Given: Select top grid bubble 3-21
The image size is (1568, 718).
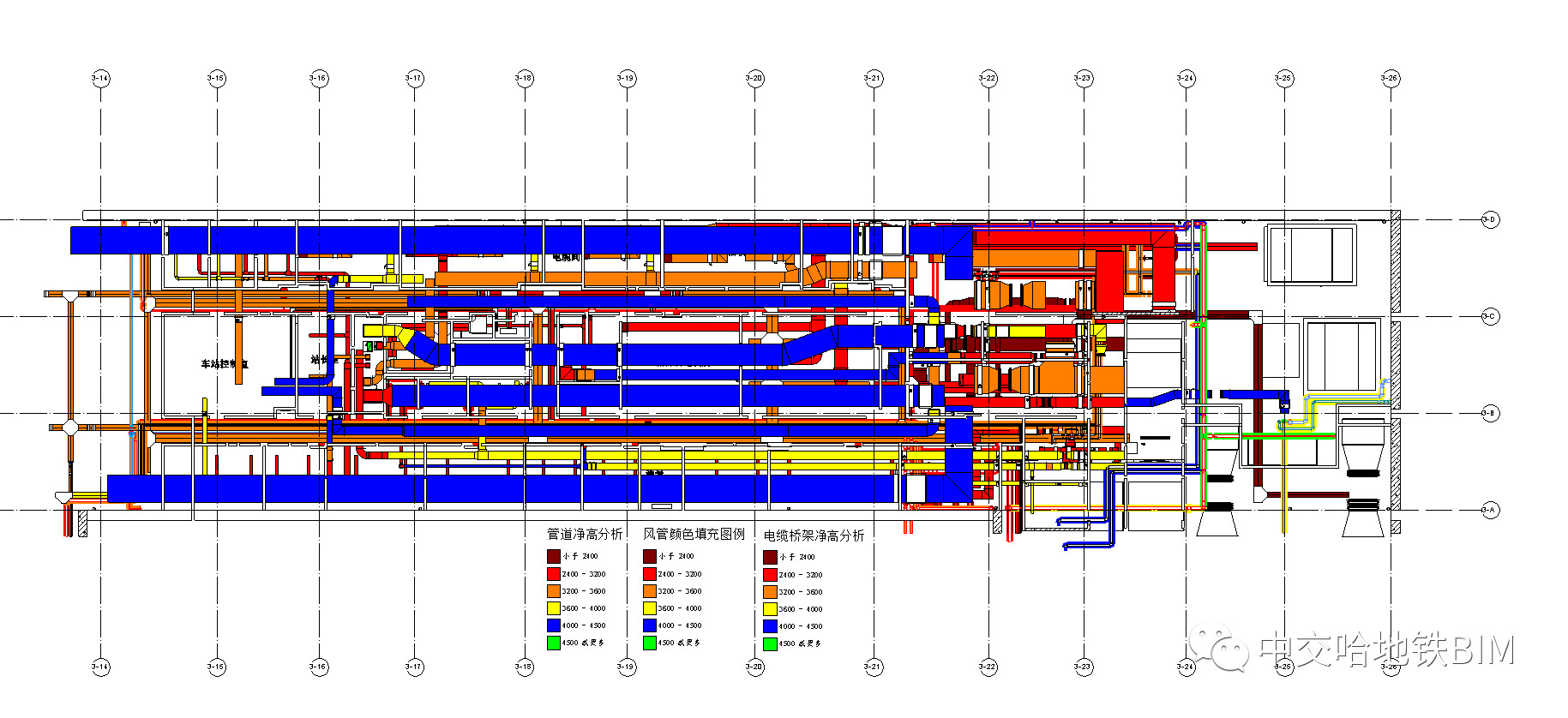Looking at the screenshot, I should (x=873, y=78).
